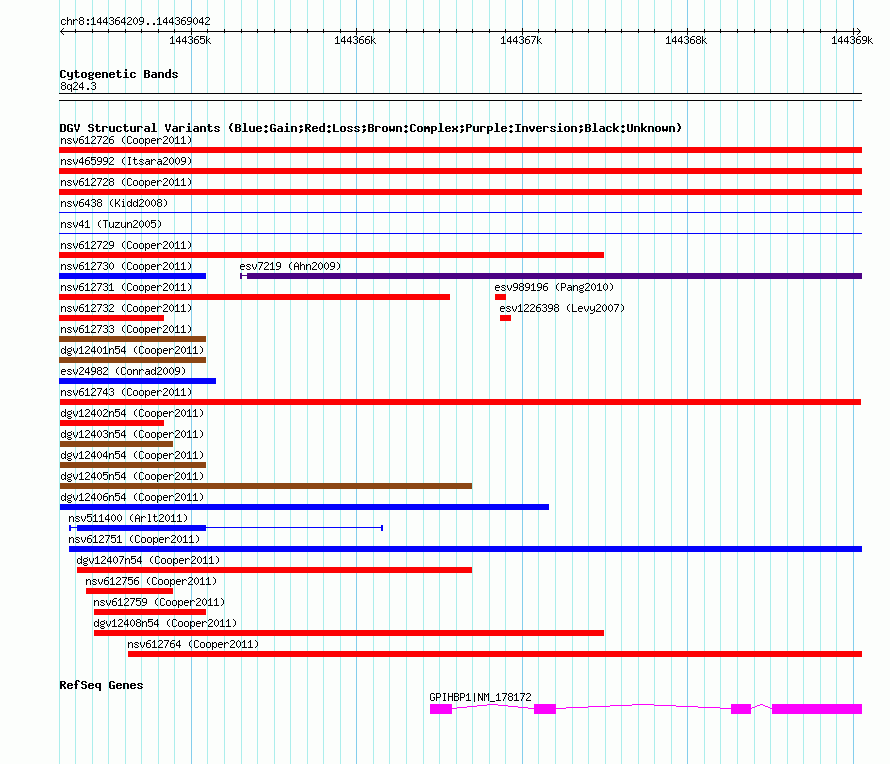890x764 pixels.
Task: Open the brown nsv612733 (Cooper2011) complex bar
Action: pyautogui.click(x=132, y=339)
